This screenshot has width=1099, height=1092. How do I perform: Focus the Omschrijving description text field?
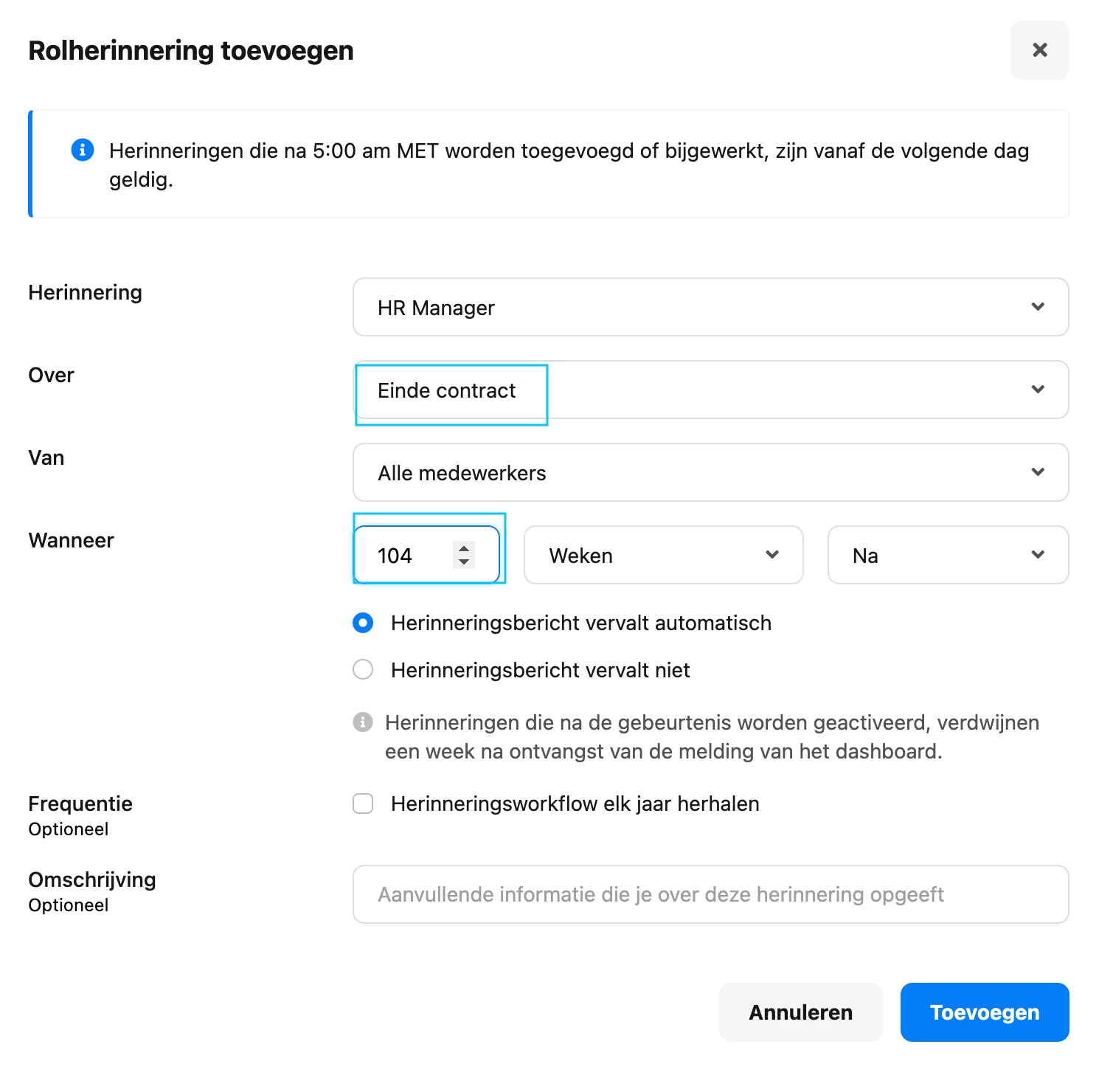pyautogui.click(x=711, y=894)
